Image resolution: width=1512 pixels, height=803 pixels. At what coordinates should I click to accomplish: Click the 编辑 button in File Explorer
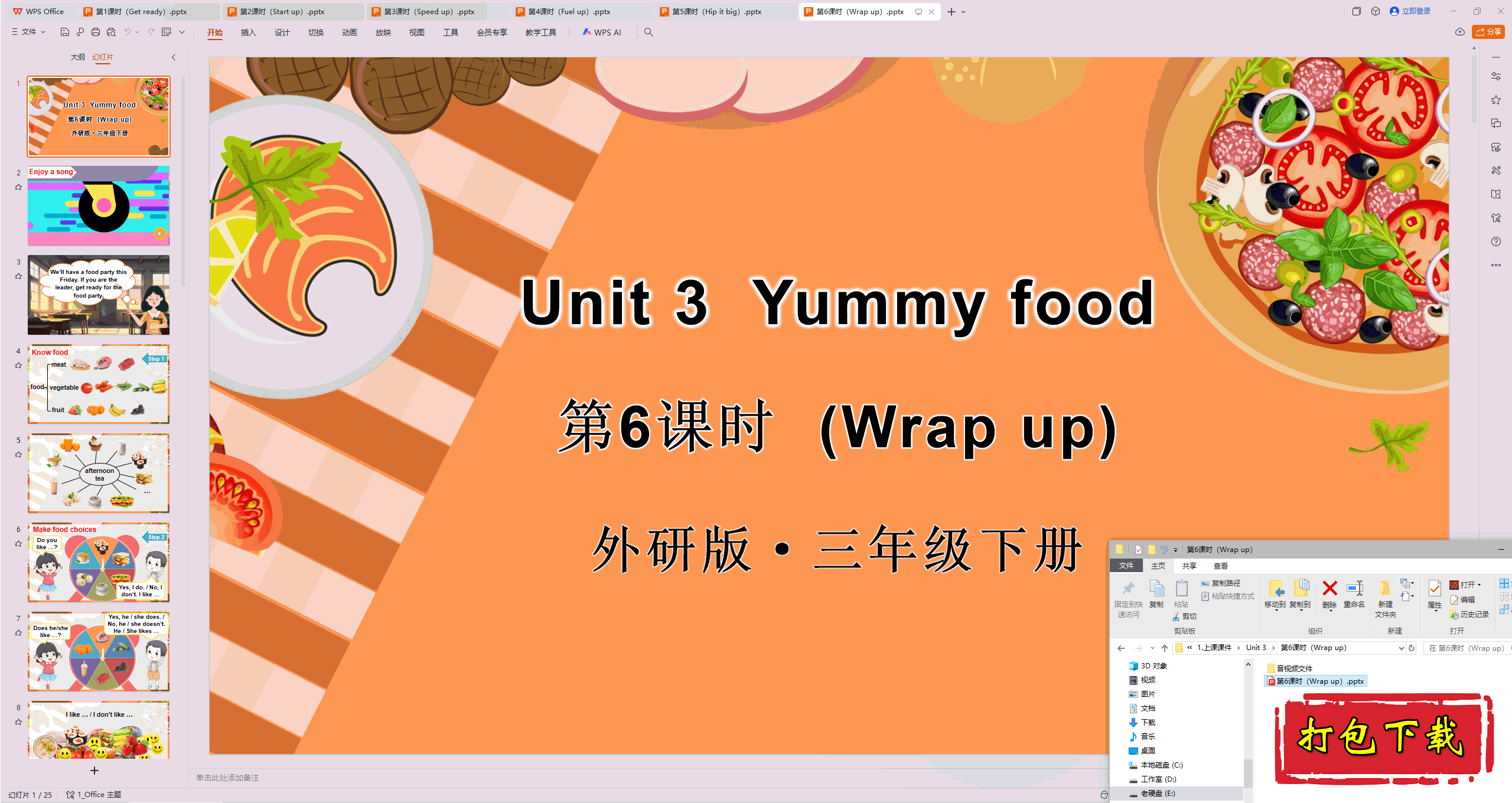click(x=1463, y=600)
